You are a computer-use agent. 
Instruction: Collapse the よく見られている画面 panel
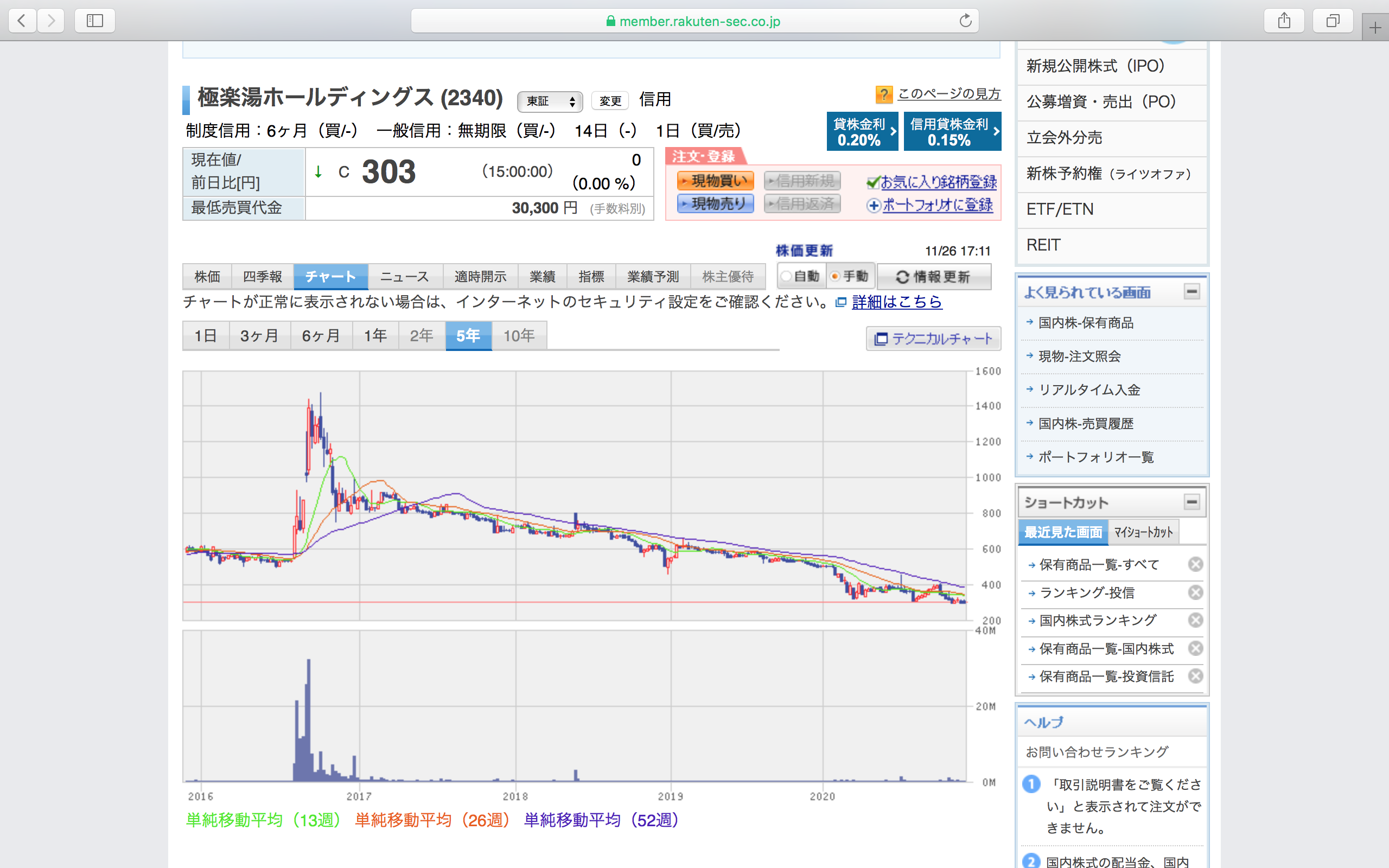[x=1192, y=292]
